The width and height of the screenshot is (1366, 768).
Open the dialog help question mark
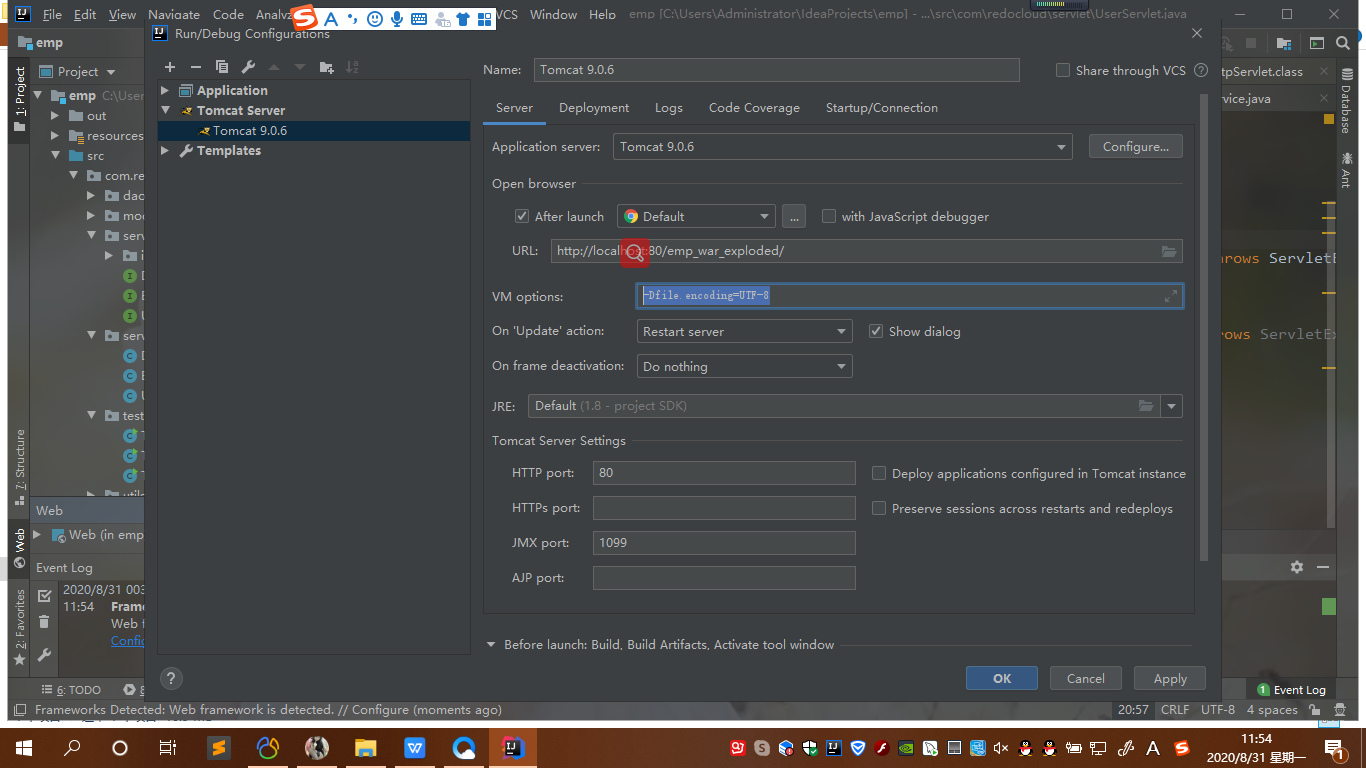[171, 678]
